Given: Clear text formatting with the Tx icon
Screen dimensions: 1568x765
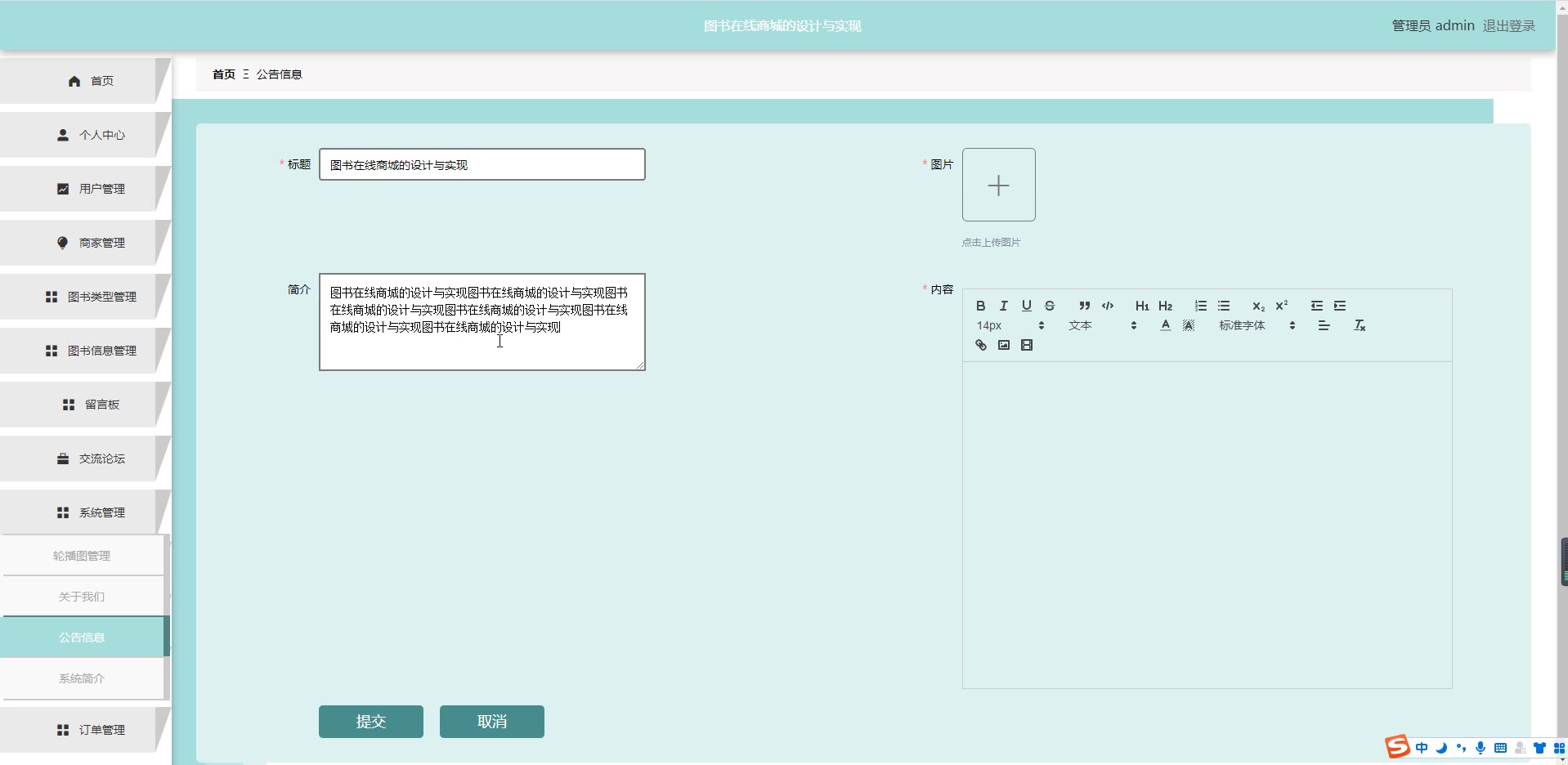Looking at the screenshot, I should click(x=1360, y=325).
